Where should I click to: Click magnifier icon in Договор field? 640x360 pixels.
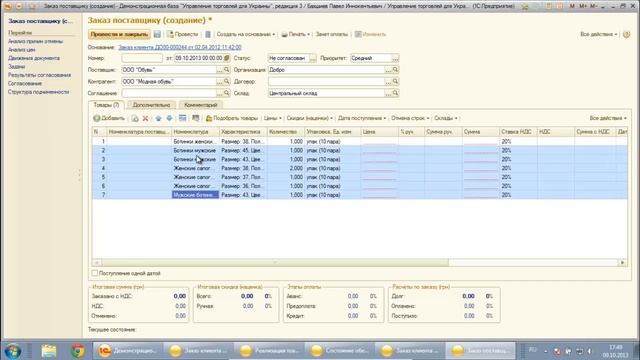[x=395, y=82]
